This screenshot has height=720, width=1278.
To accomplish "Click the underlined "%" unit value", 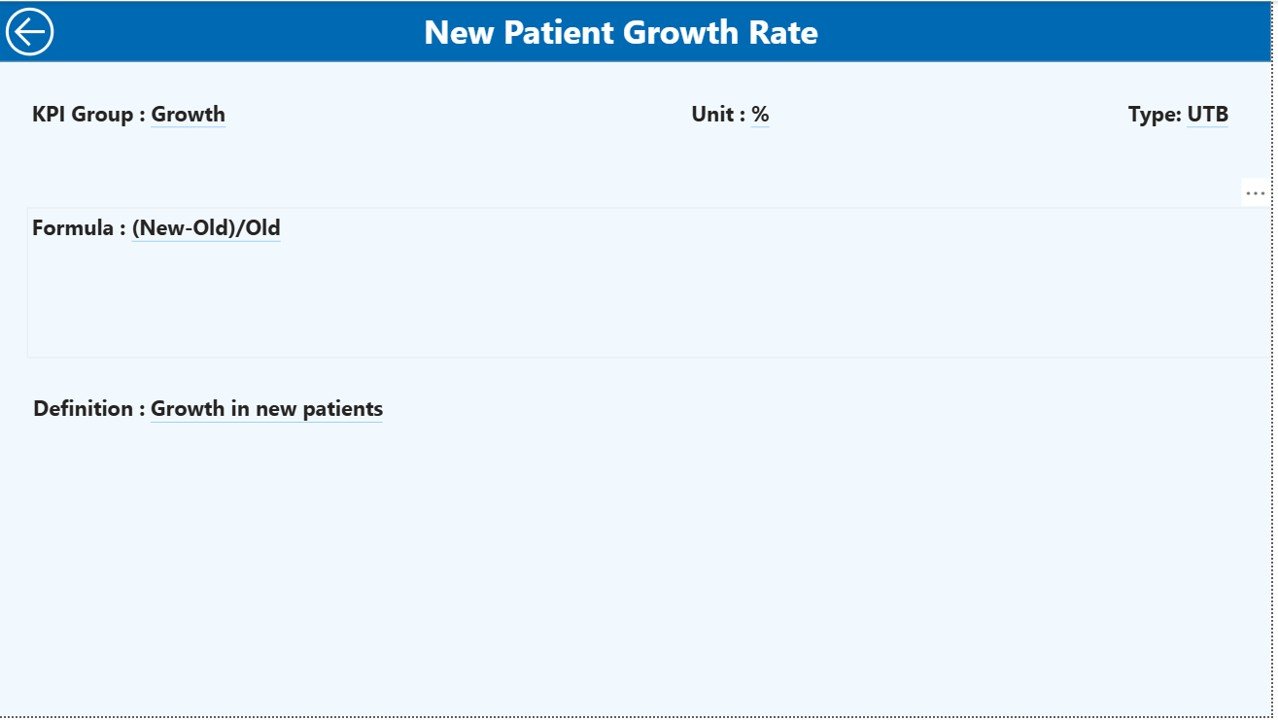I will click(x=760, y=114).
